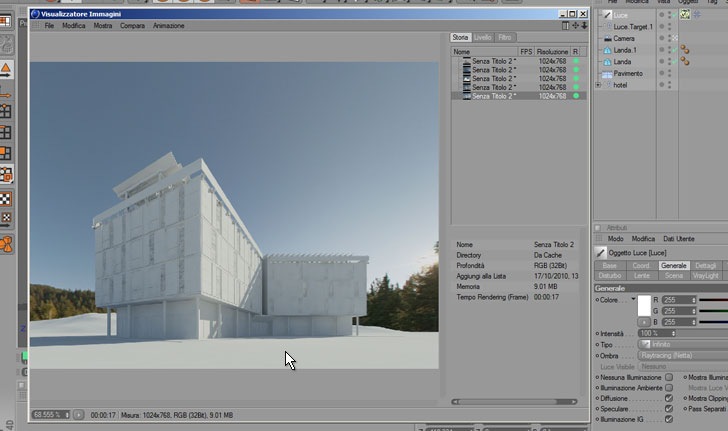Click the orange Animation mode icon in left palette
The width and height of the screenshot is (728, 431).
pos(6,244)
